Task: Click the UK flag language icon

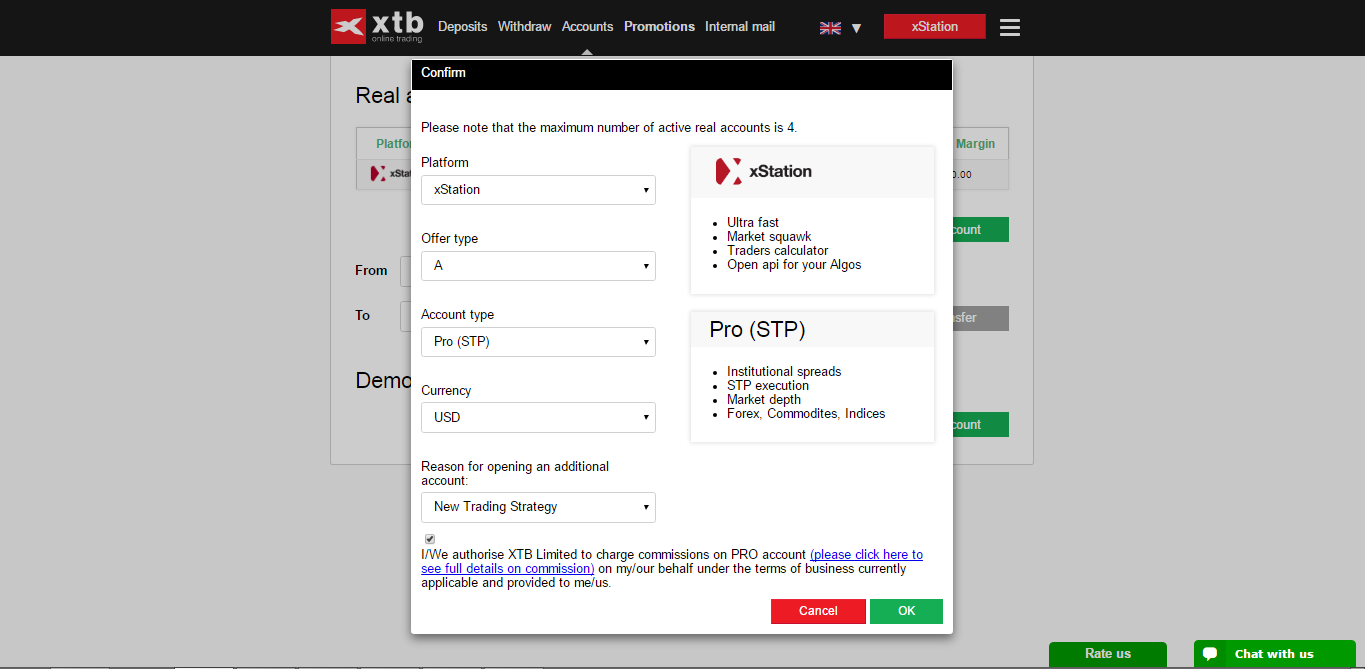Action: pos(830,28)
